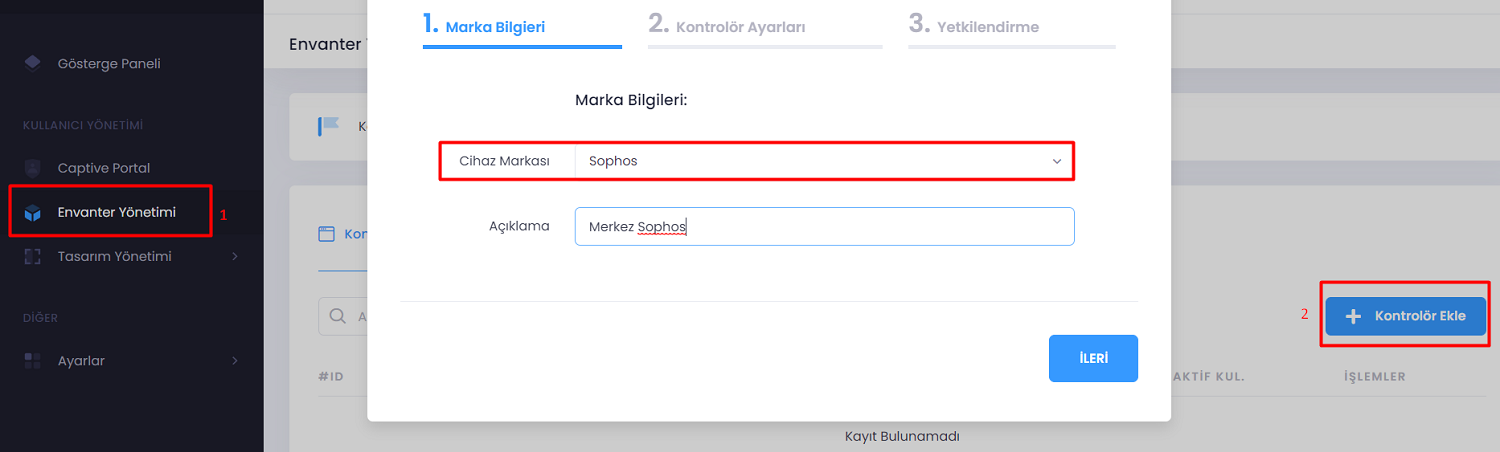Click the Ayarlar settings icon in sidebar

point(33,360)
